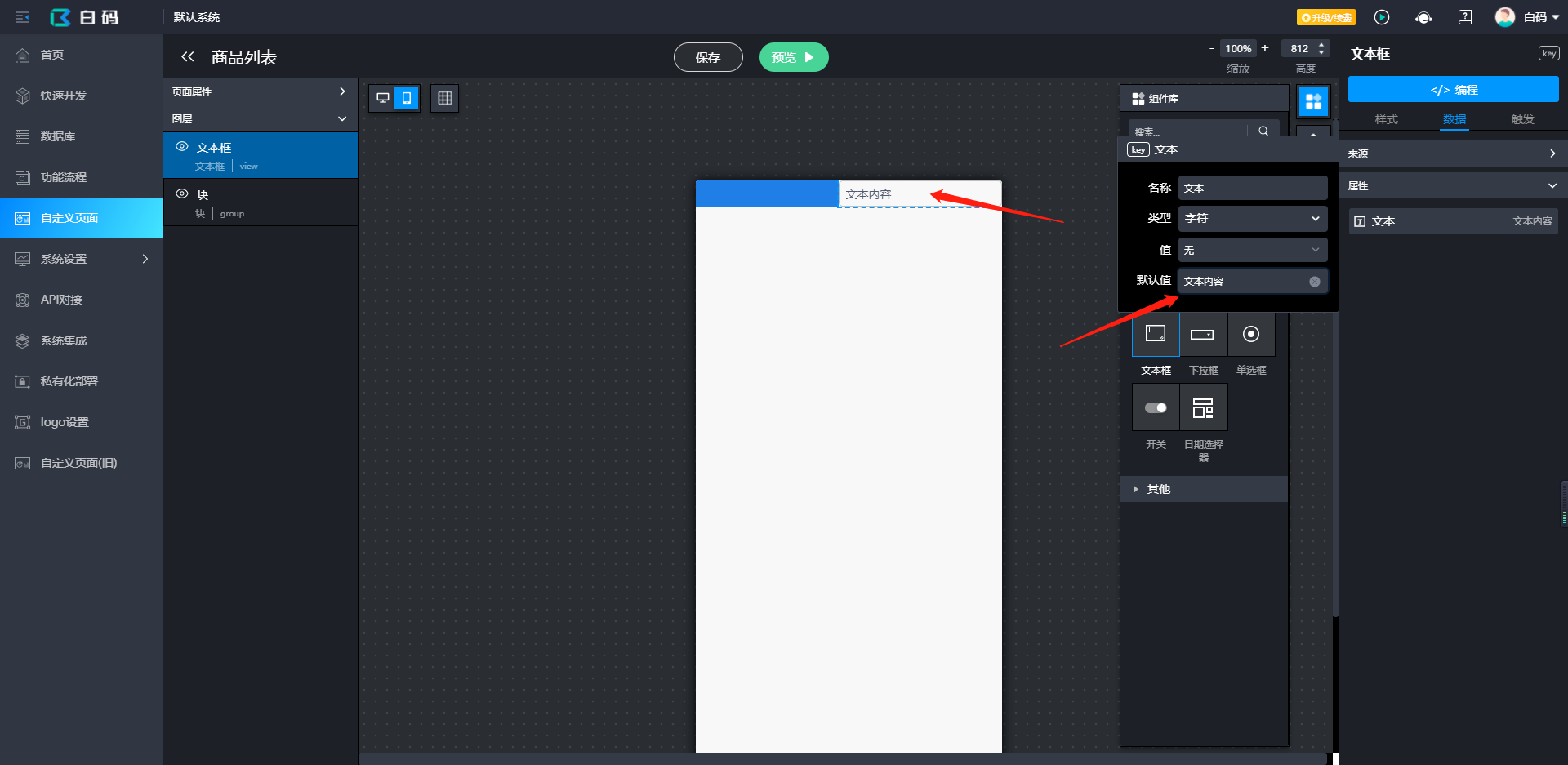Screen dimensions: 1568x765
Task: Click the user avatar picture
Action: pyautogui.click(x=1505, y=17)
